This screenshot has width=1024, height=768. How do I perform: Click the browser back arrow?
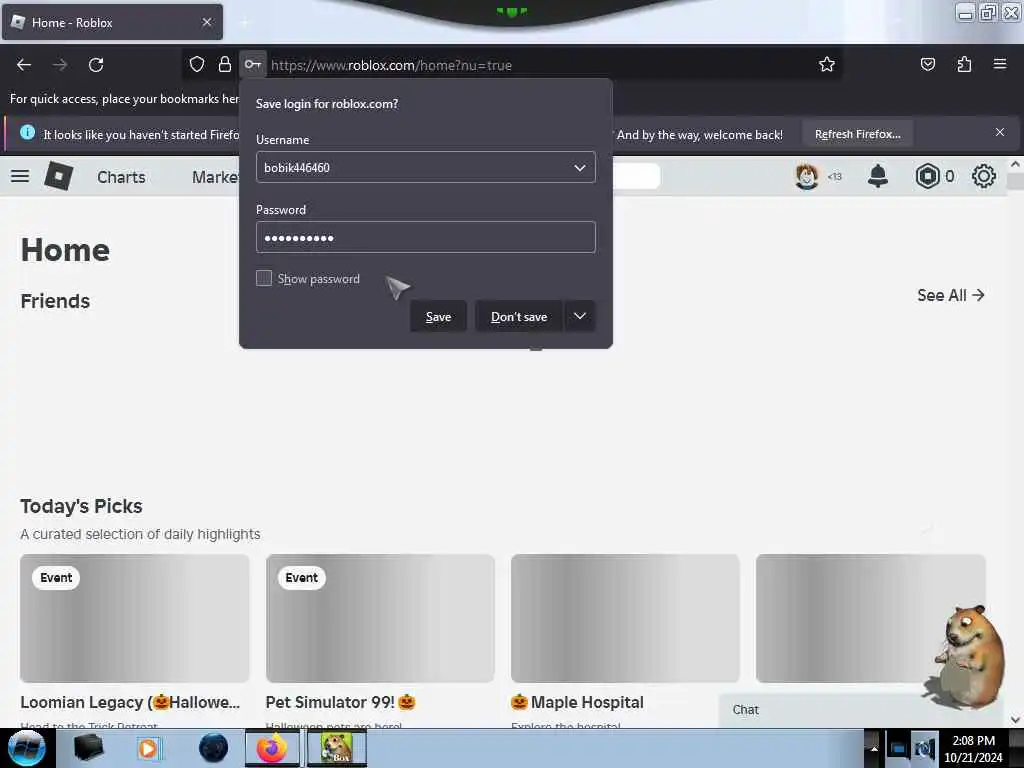[24, 65]
